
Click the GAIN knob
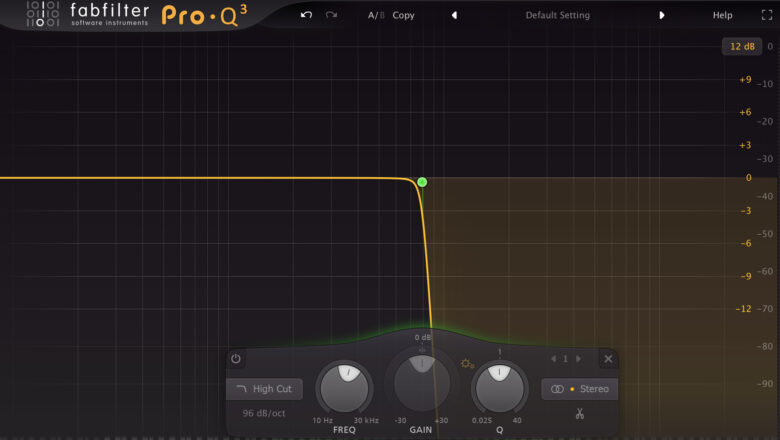[422, 382]
